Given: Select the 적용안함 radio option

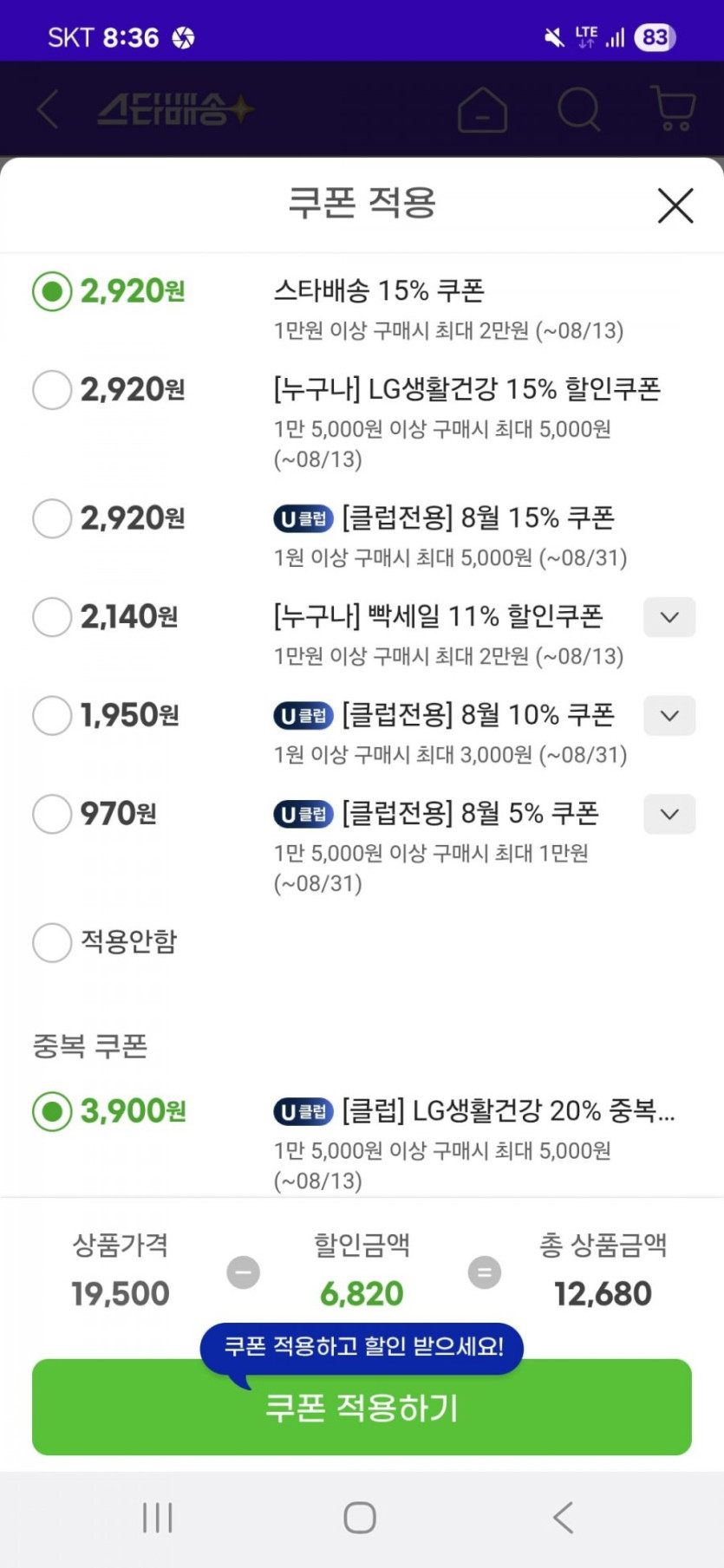Looking at the screenshot, I should pos(52,942).
